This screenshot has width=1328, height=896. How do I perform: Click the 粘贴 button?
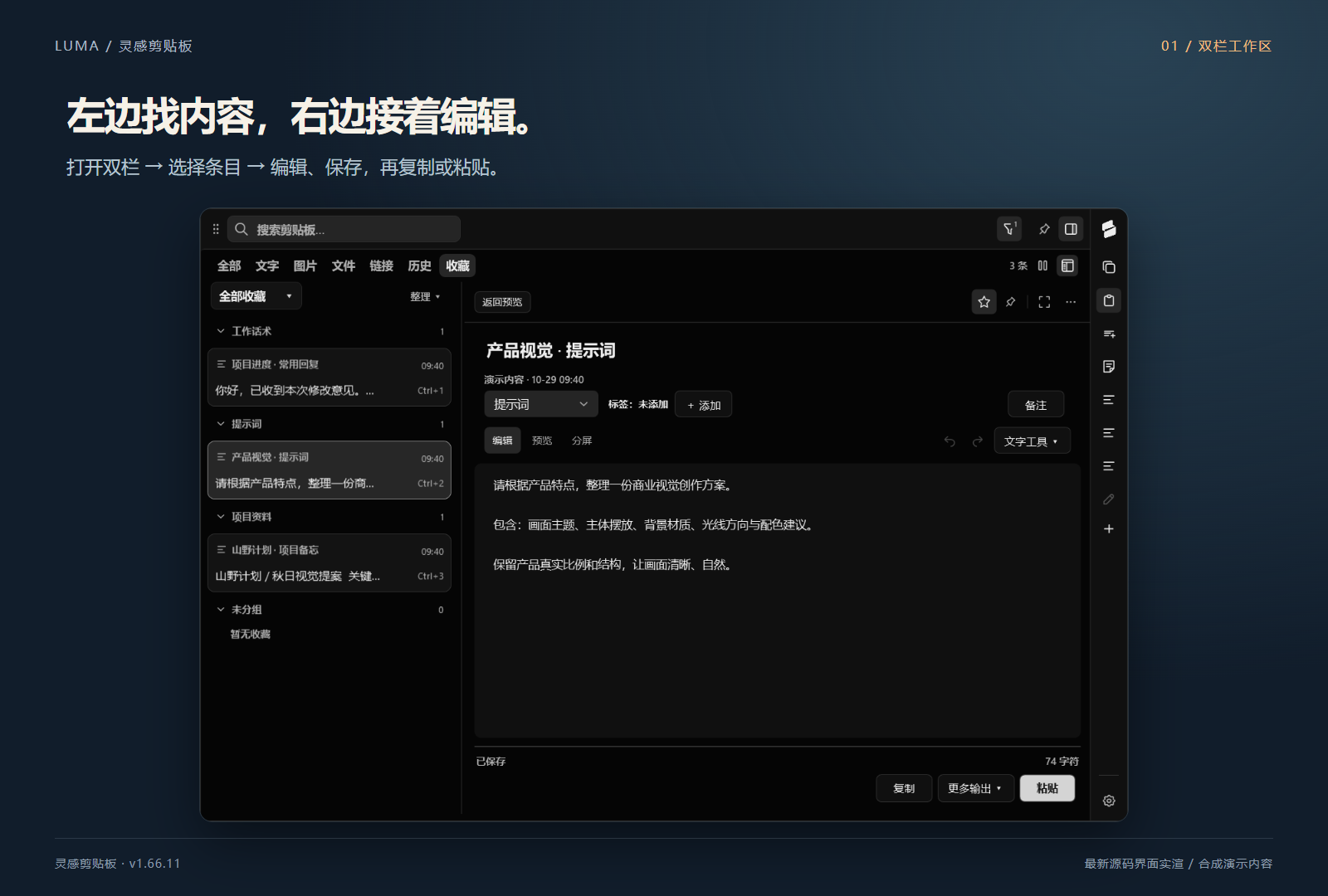coord(1047,788)
